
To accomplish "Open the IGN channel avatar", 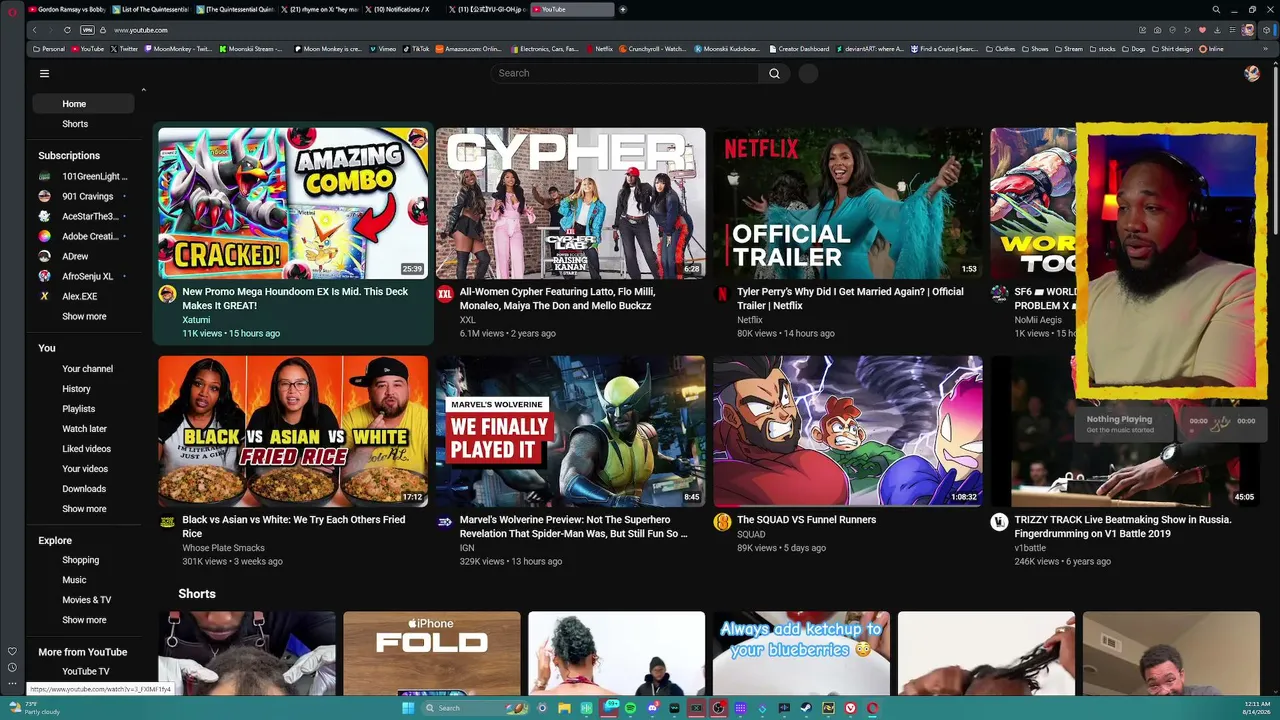I will coord(445,522).
